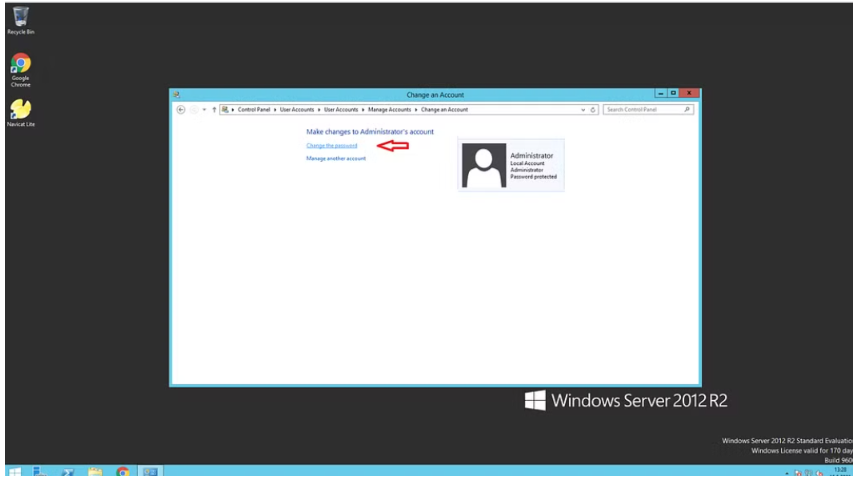Go up one level with Up arrow
853x481 pixels.
tap(214, 109)
